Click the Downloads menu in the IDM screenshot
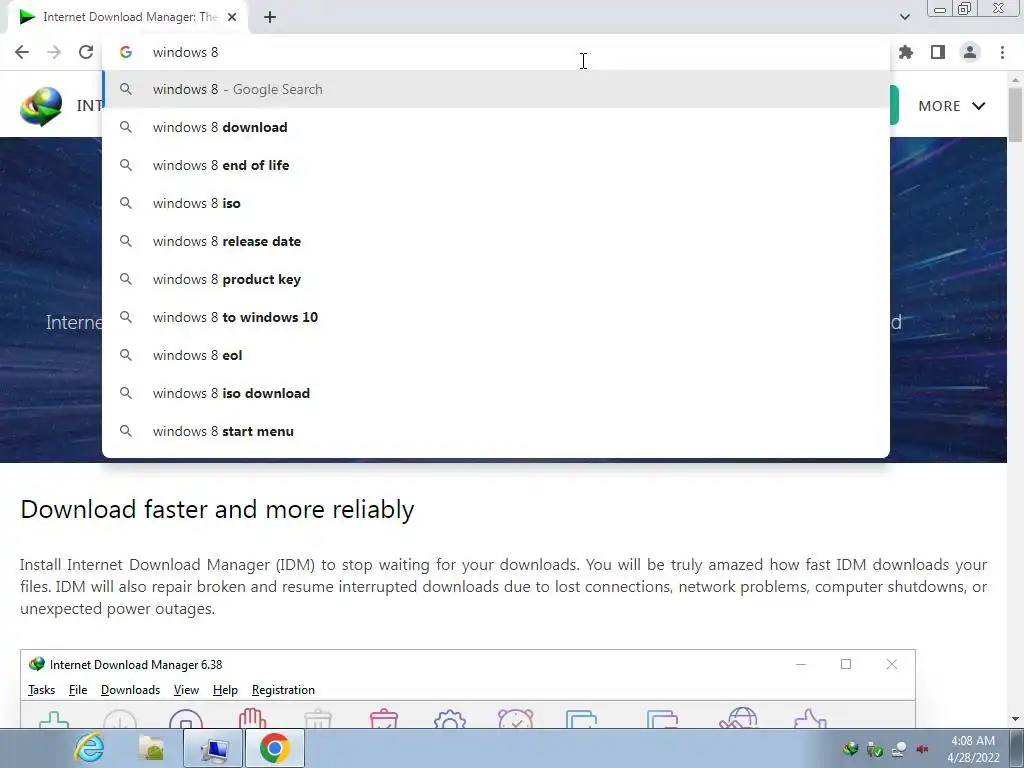The height and width of the screenshot is (768, 1024). pyautogui.click(x=131, y=690)
